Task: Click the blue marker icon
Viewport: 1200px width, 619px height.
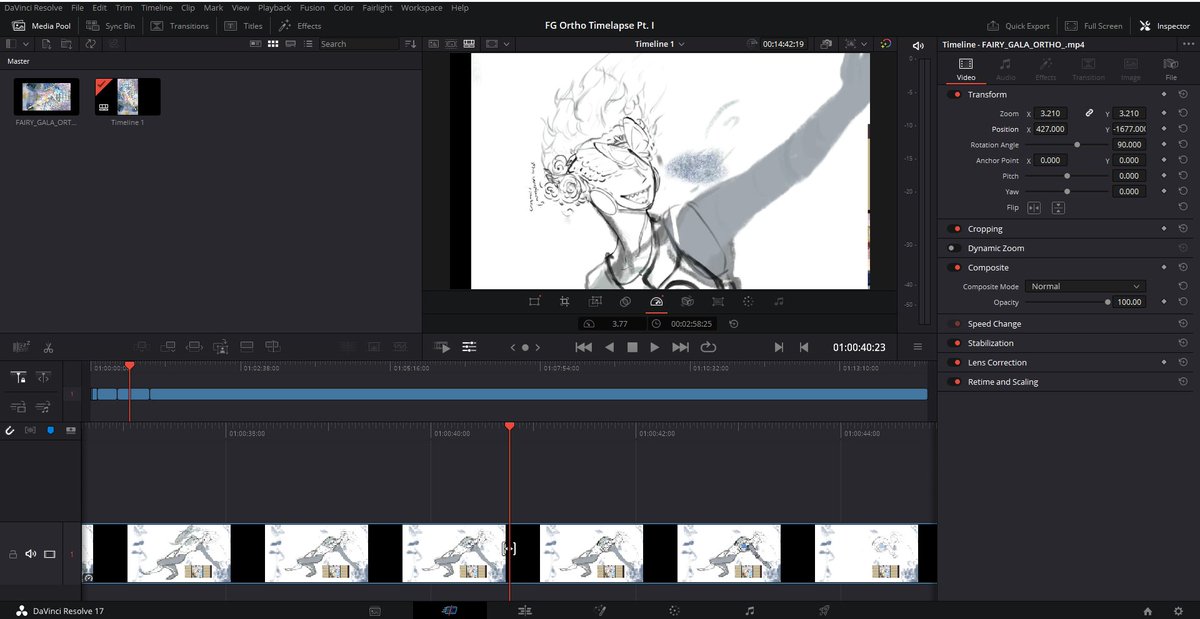Action: (50, 430)
